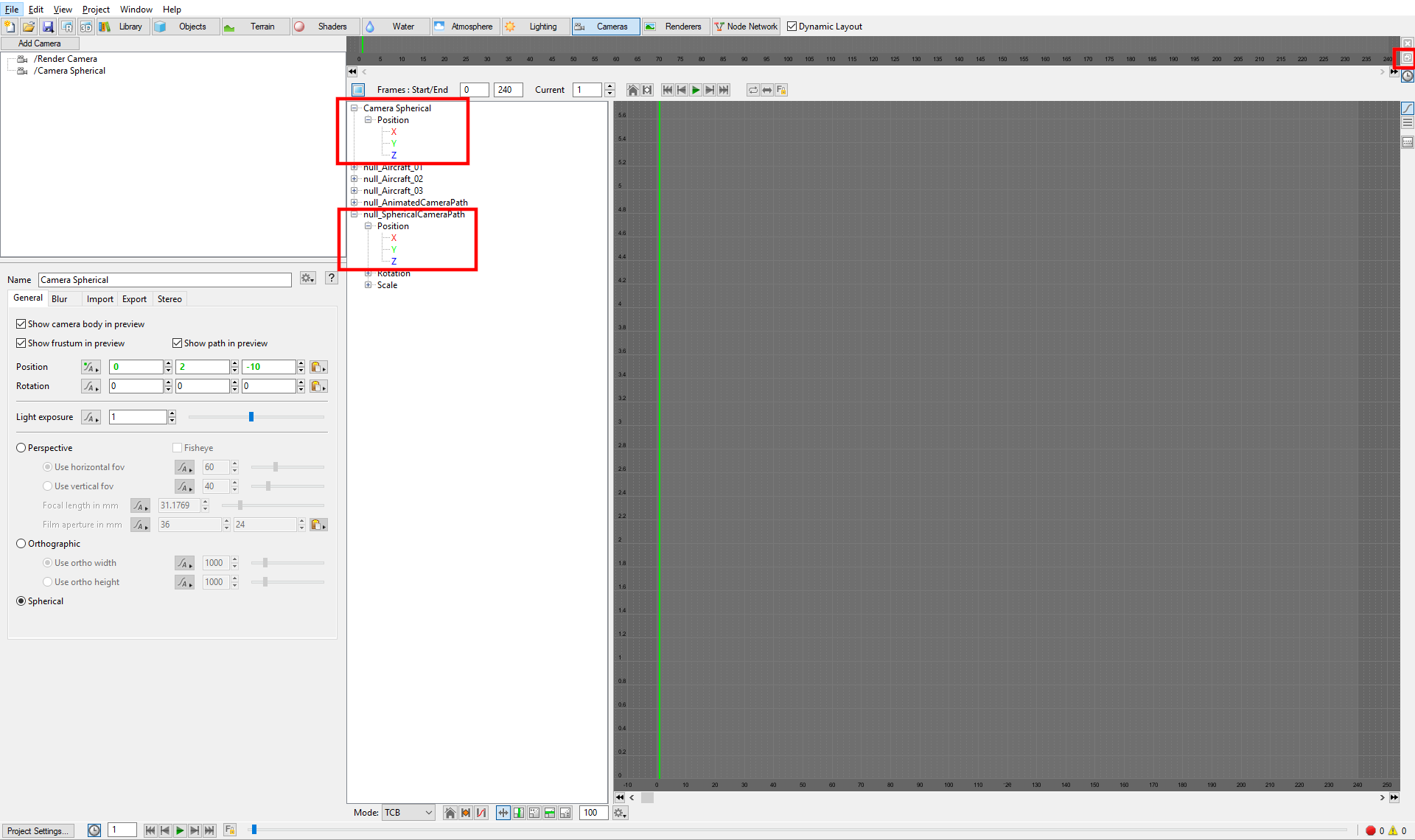Screen dimensions: 1415x840
Task: Switch to the Blur tab
Action: click(x=60, y=299)
